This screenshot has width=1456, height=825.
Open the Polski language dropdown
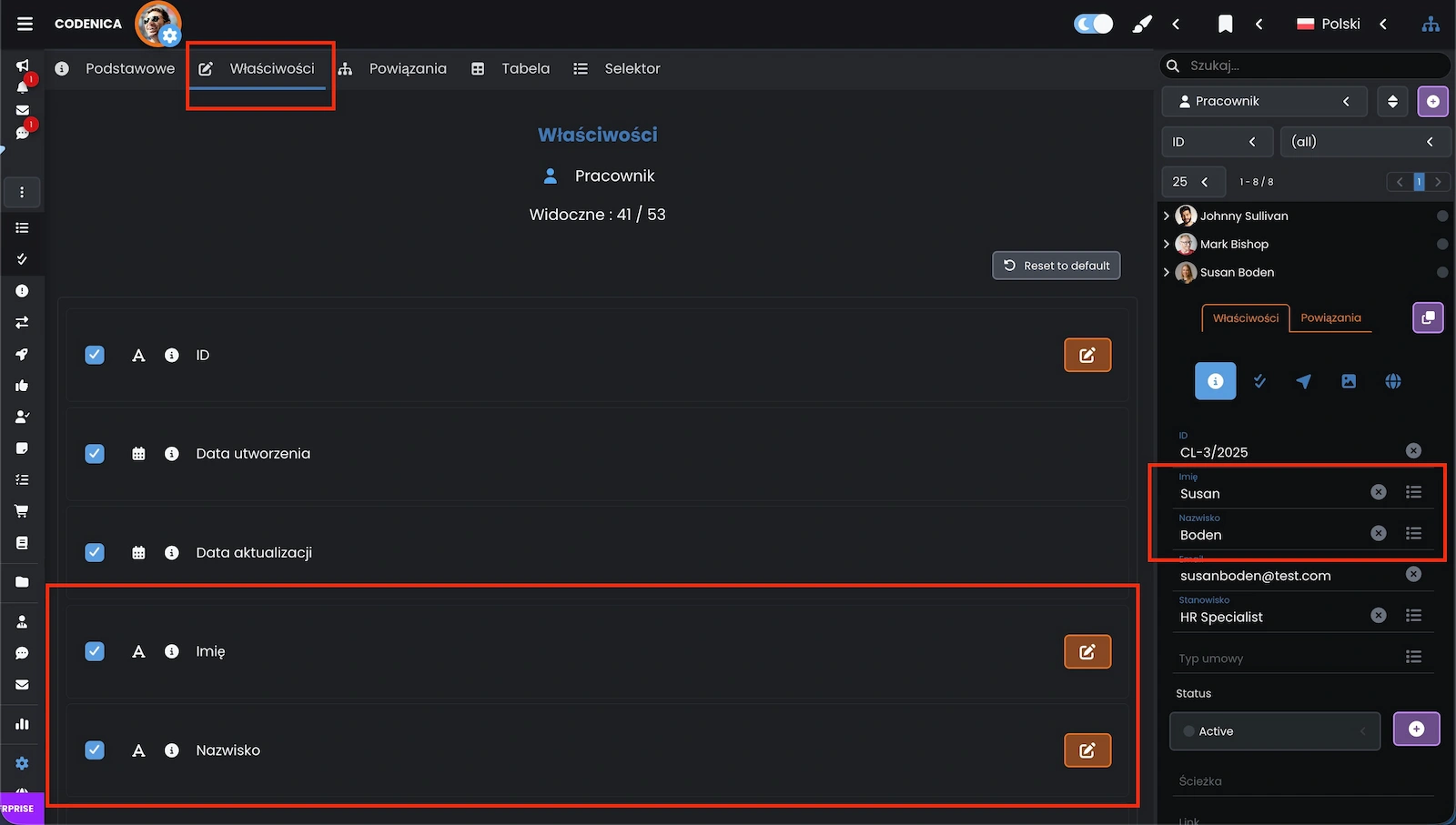1340,24
